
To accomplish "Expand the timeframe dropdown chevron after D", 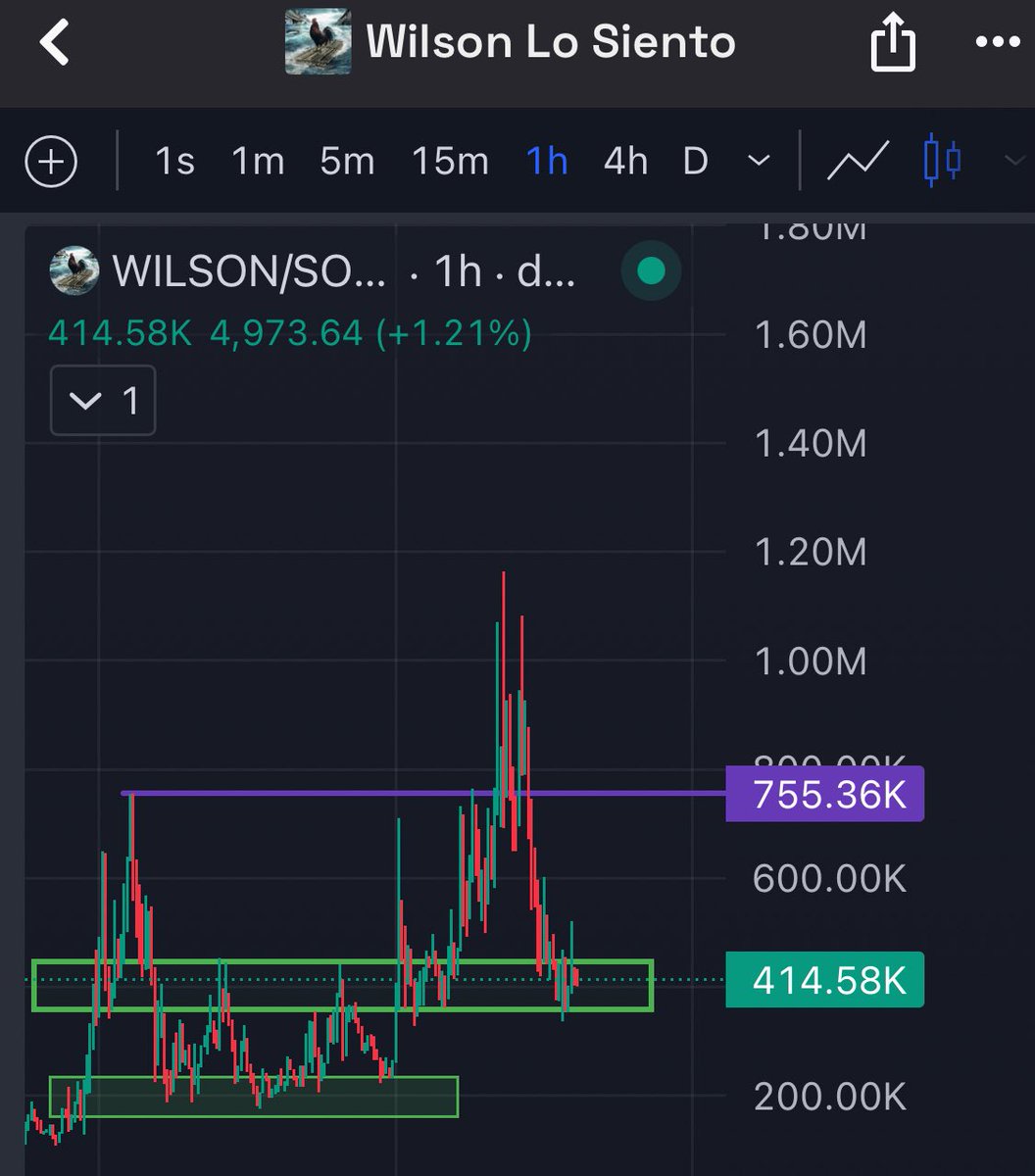I will point(759,162).
